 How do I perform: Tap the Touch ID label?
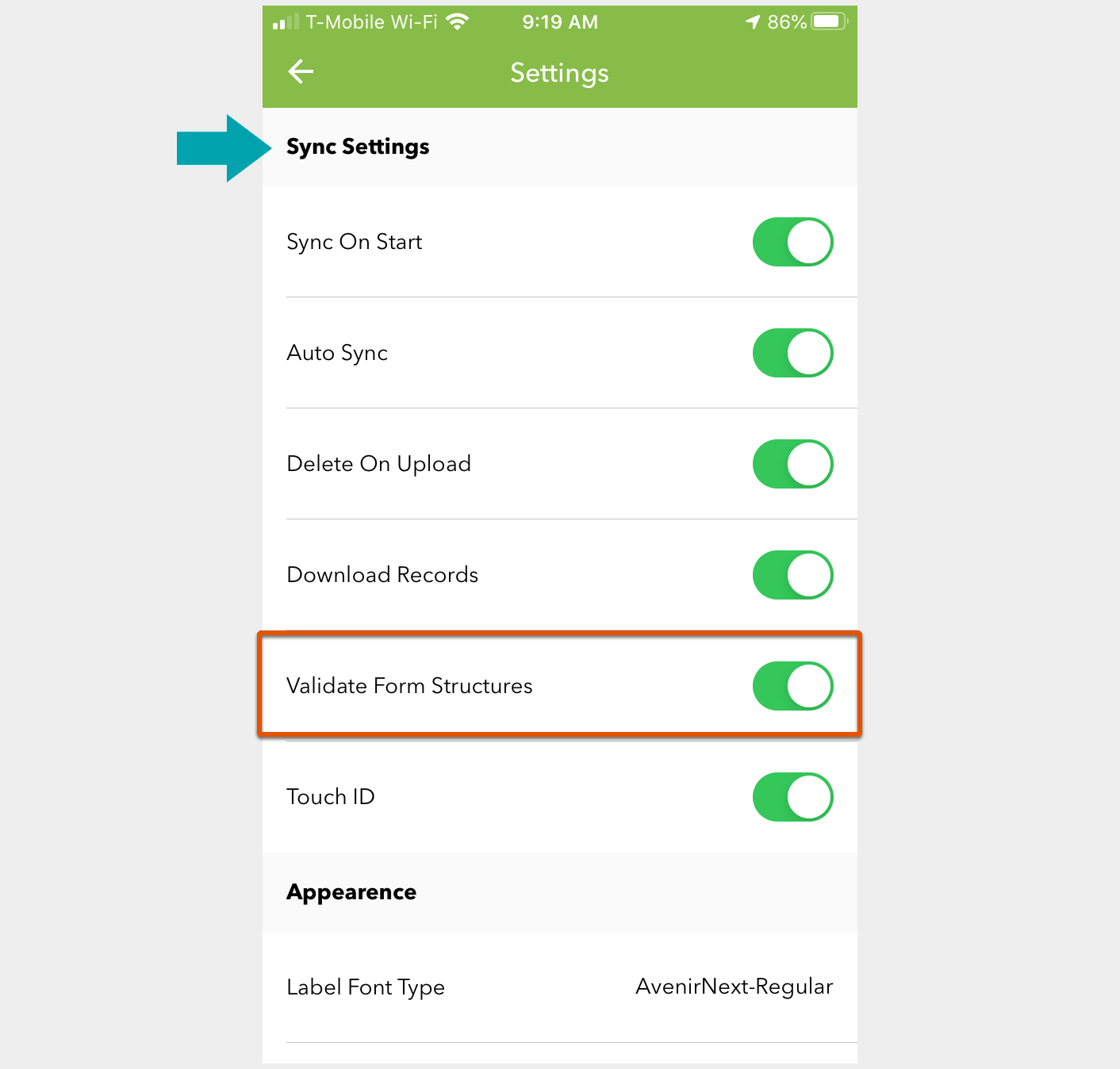[x=331, y=797]
